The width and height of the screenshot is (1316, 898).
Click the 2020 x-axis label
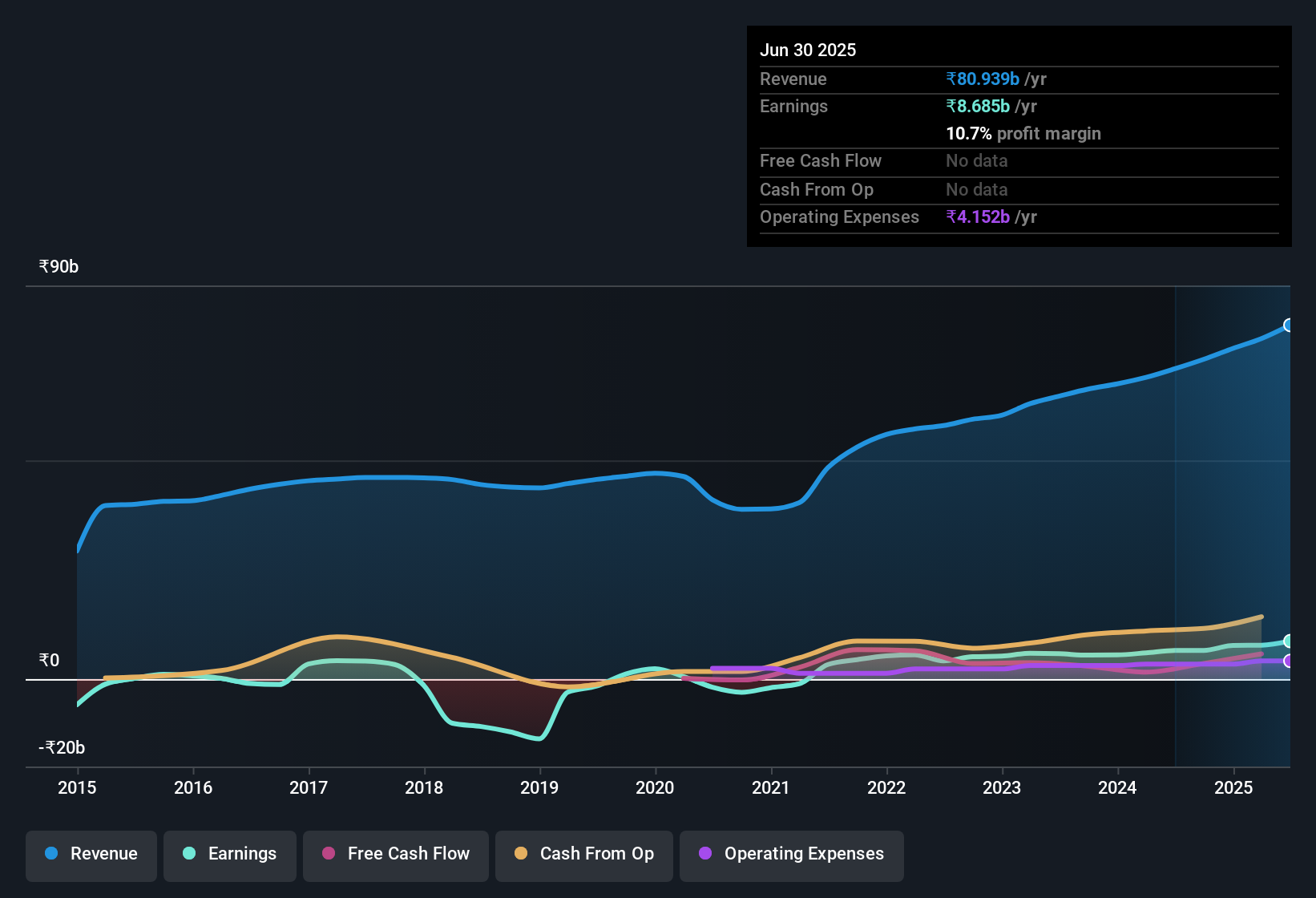click(655, 787)
